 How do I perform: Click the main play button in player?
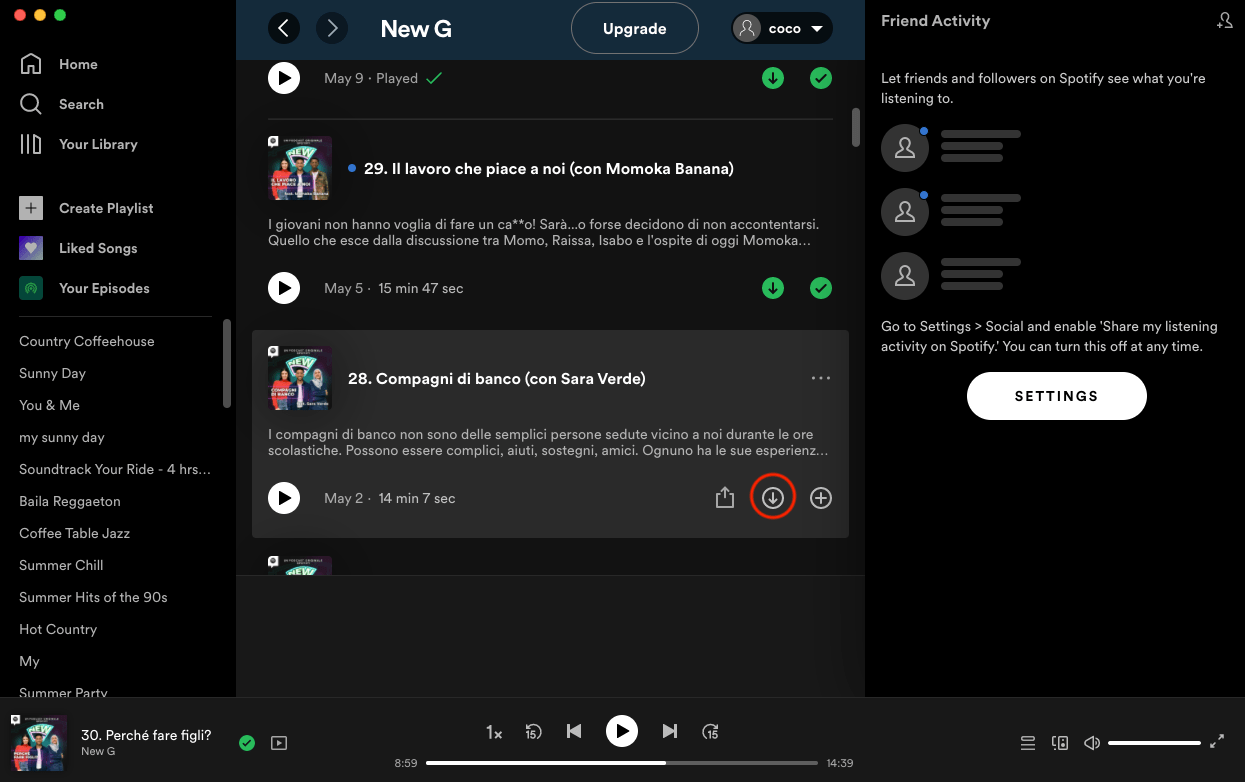622,732
